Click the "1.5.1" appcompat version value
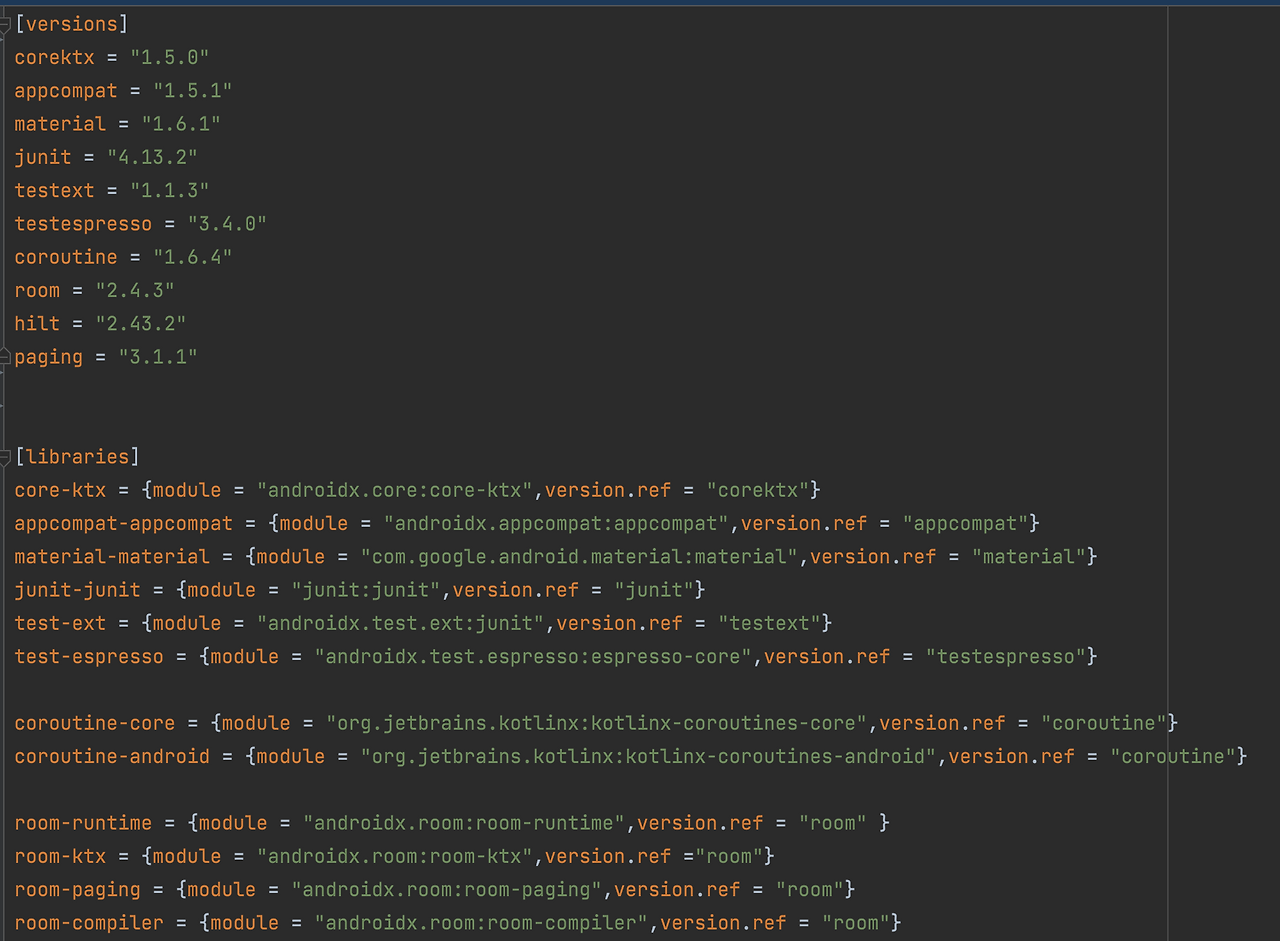 click(191, 91)
